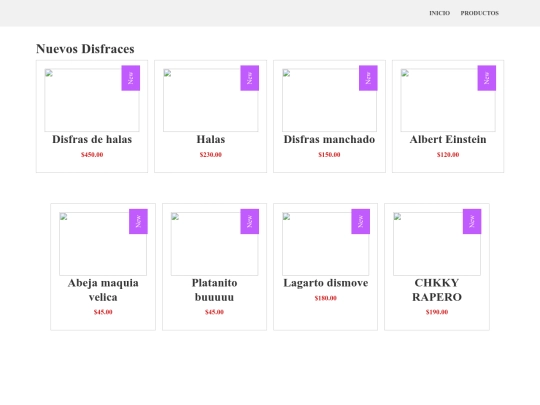Click the Nuevos Disfraces heading

[x=85, y=49]
